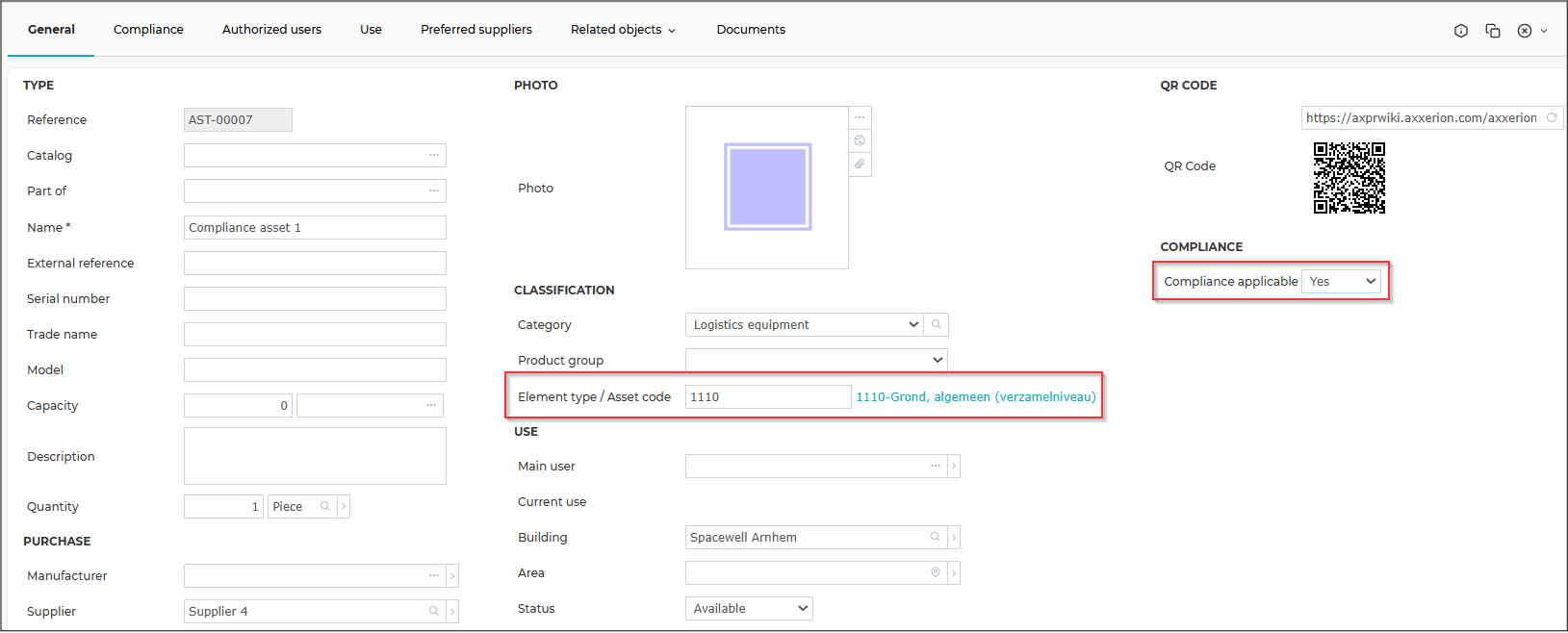
Task: Search the Category lookup magnifier
Action: click(x=937, y=324)
